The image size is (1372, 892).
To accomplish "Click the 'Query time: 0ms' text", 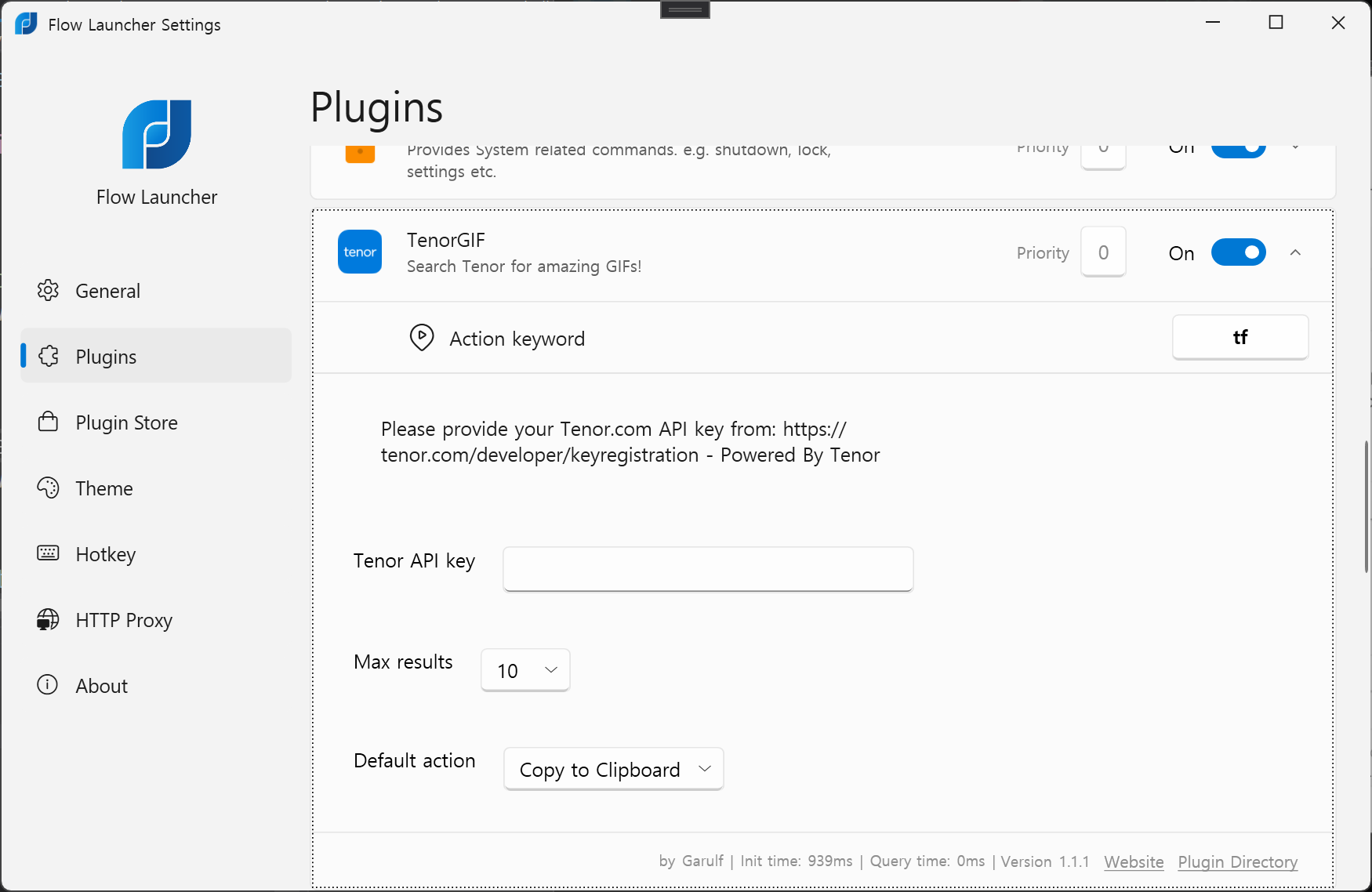I will [927, 861].
